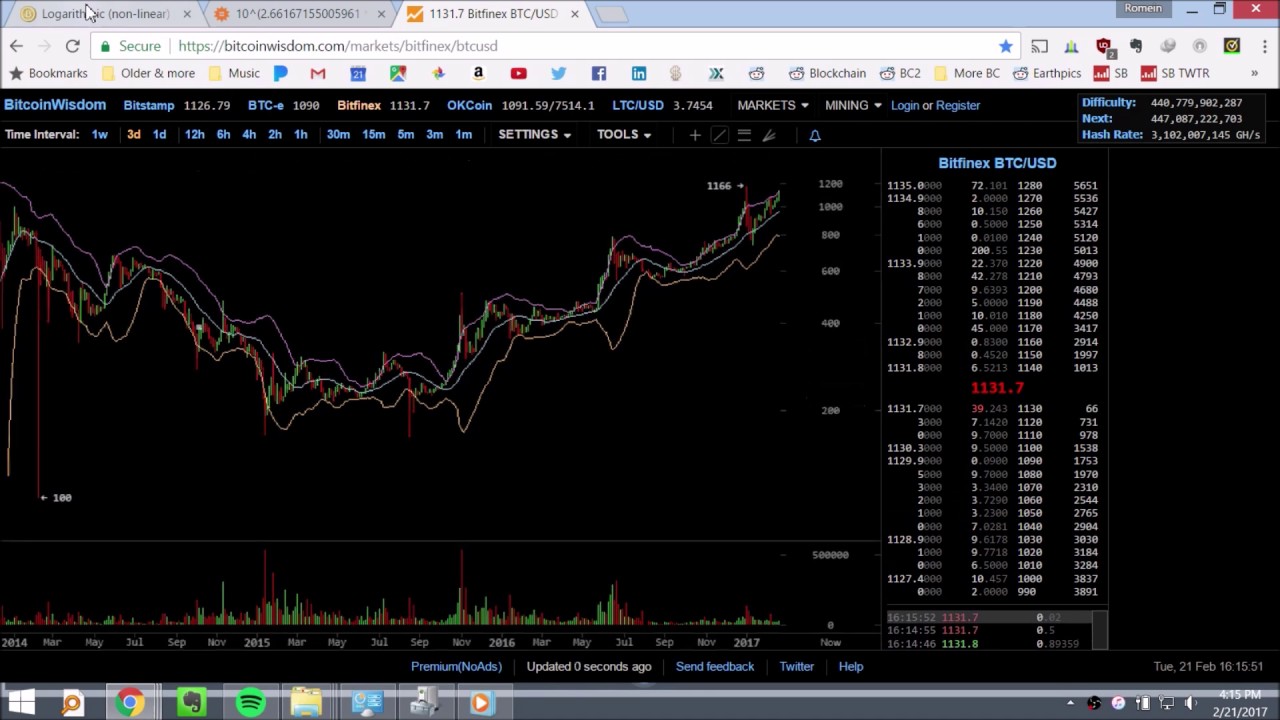Select the trend line drawing tool
This screenshot has width=1280, height=720.
pos(720,135)
